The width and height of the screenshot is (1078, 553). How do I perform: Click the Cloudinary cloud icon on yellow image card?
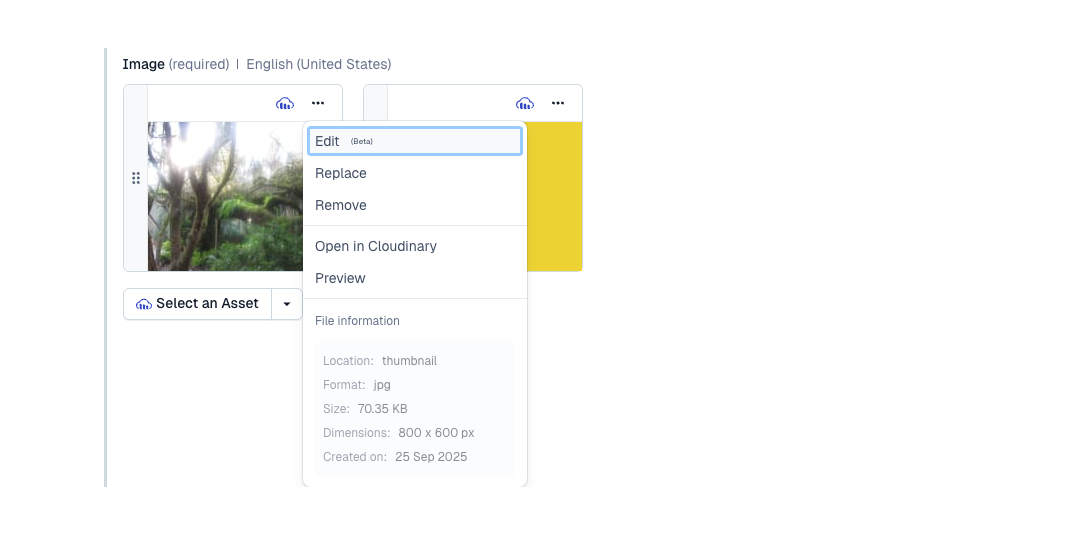tap(525, 103)
